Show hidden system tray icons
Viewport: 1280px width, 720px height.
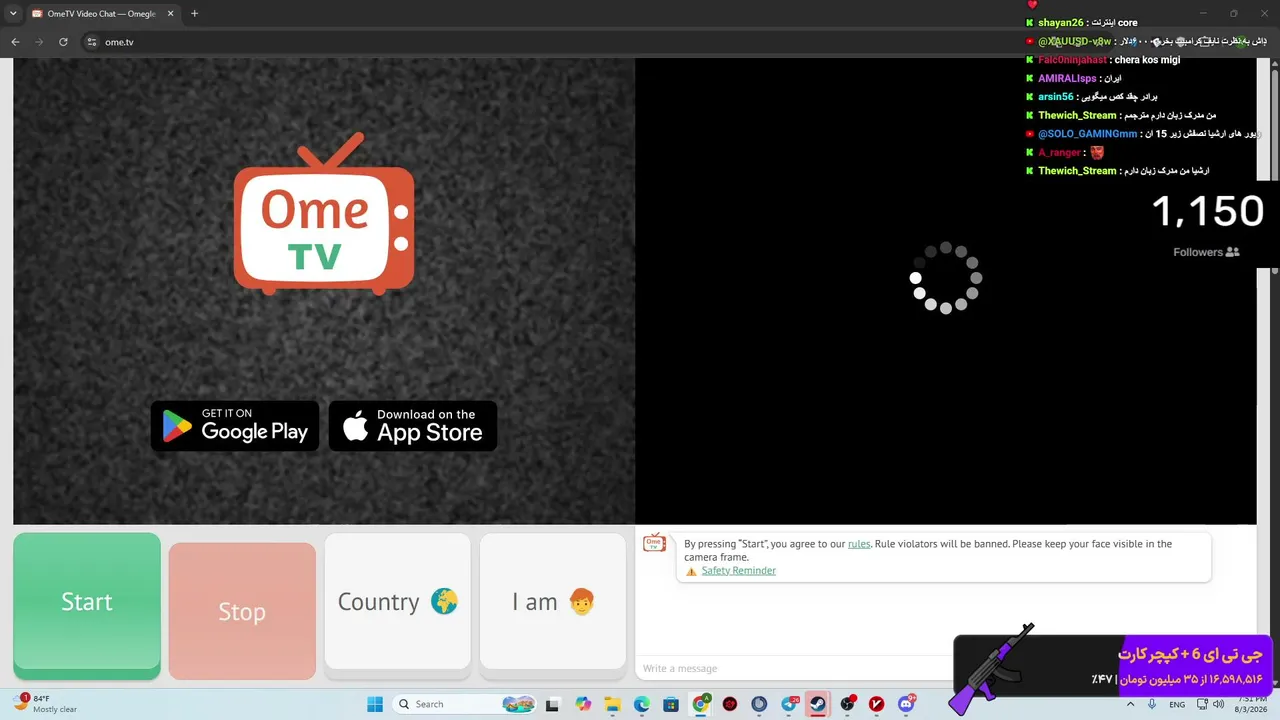(1131, 705)
